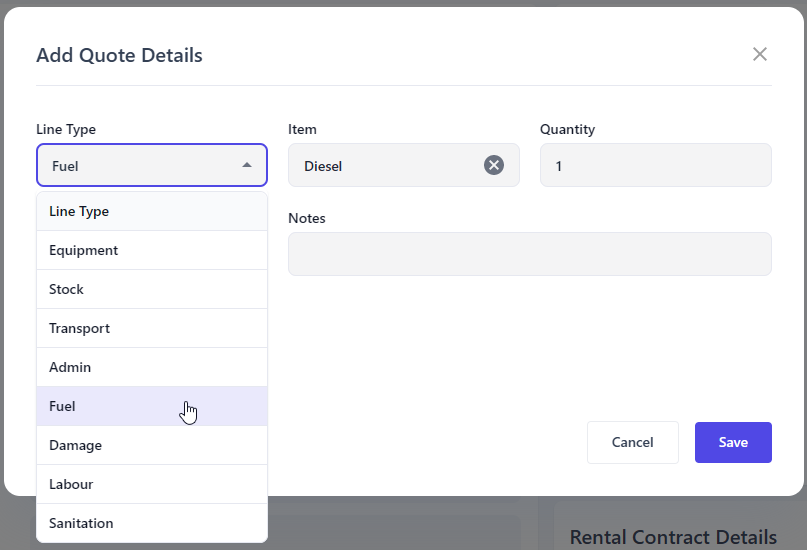Click into the Notes text field
This screenshot has width=807, height=550.
pyautogui.click(x=529, y=254)
